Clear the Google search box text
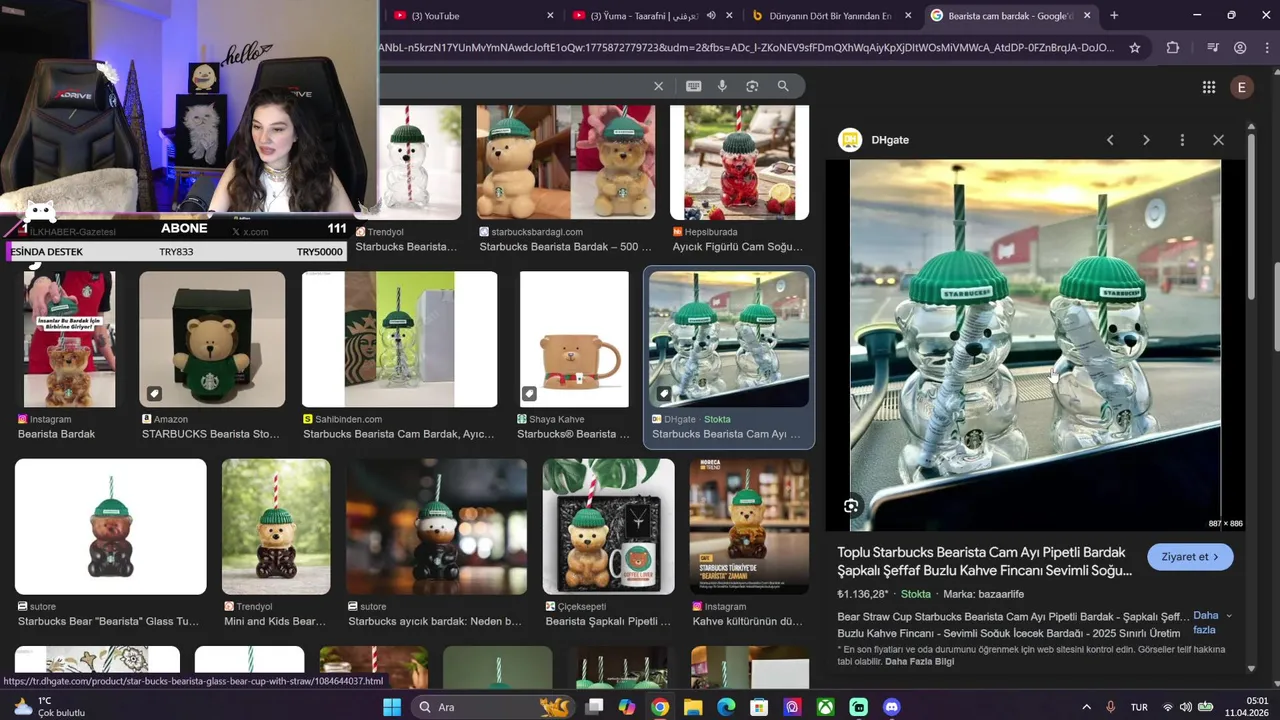Screen dimensions: 1280x720 [658, 86]
